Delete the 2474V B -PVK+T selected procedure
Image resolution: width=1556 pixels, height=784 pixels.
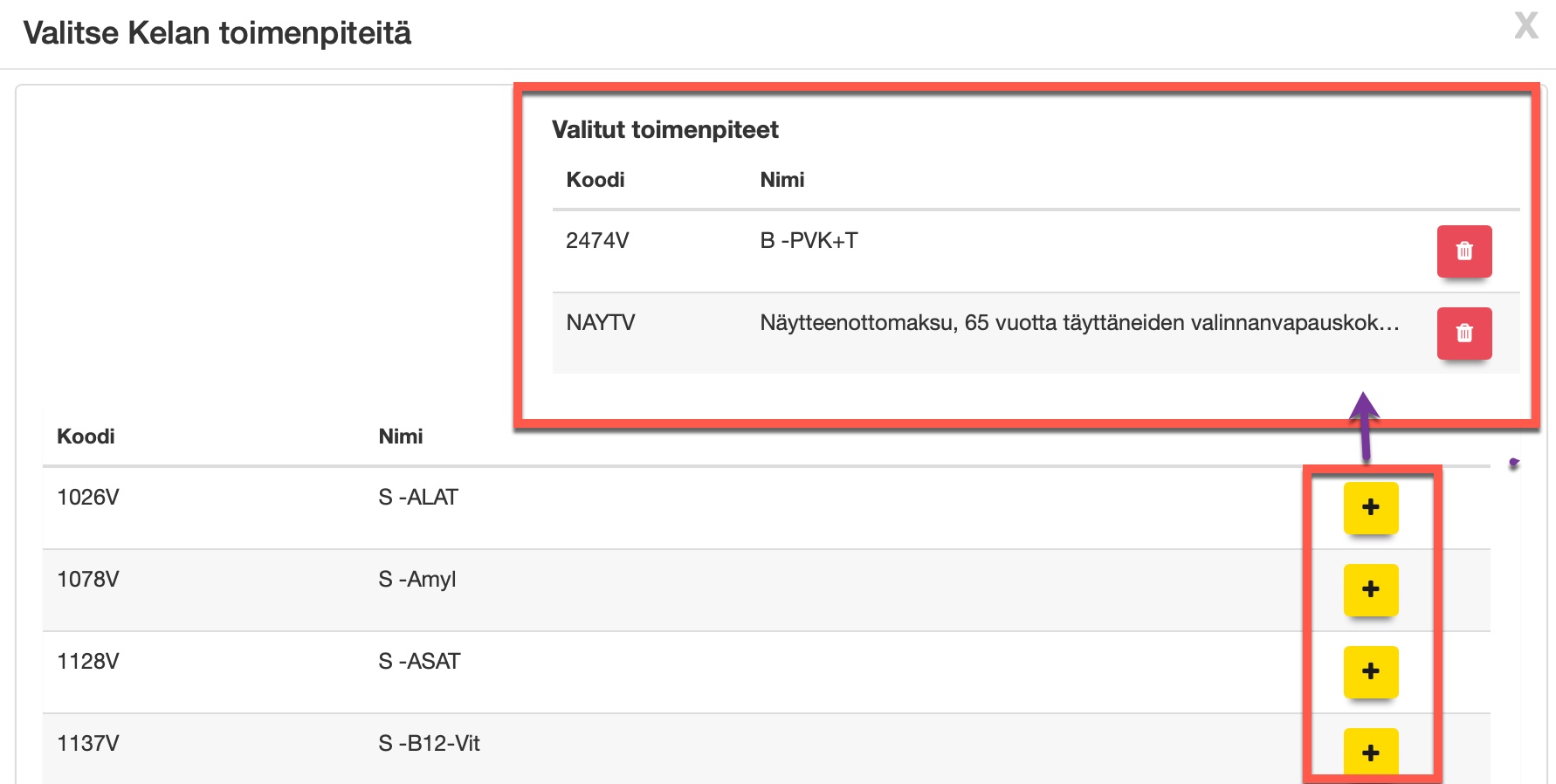point(1464,251)
